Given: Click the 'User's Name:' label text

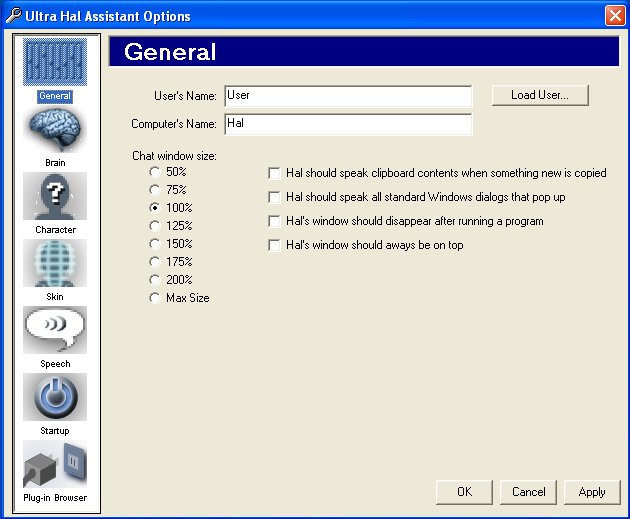Looking at the screenshot, I should pyautogui.click(x=185, y=96).
